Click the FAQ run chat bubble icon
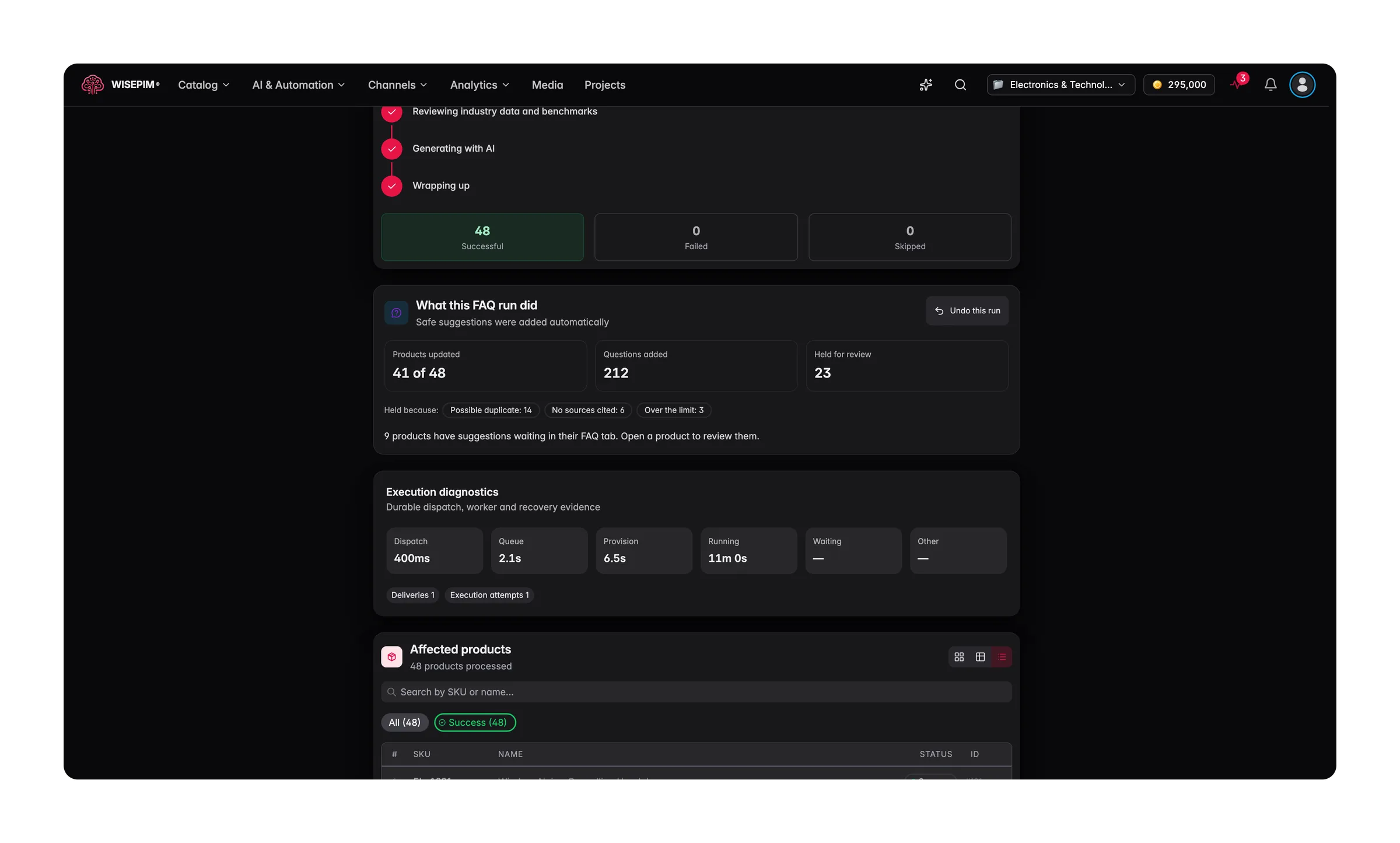Image resolution: width=1400 pixels, height=843 pixels. point(396,313)
